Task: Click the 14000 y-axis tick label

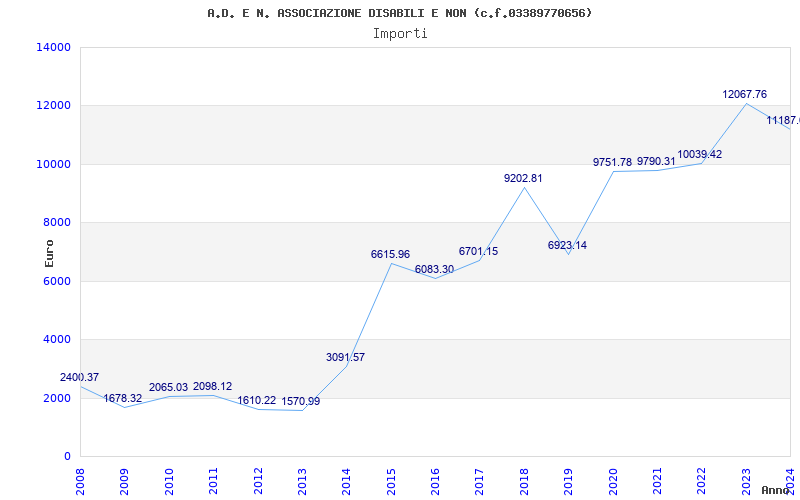Action: [x=54, y=47]
